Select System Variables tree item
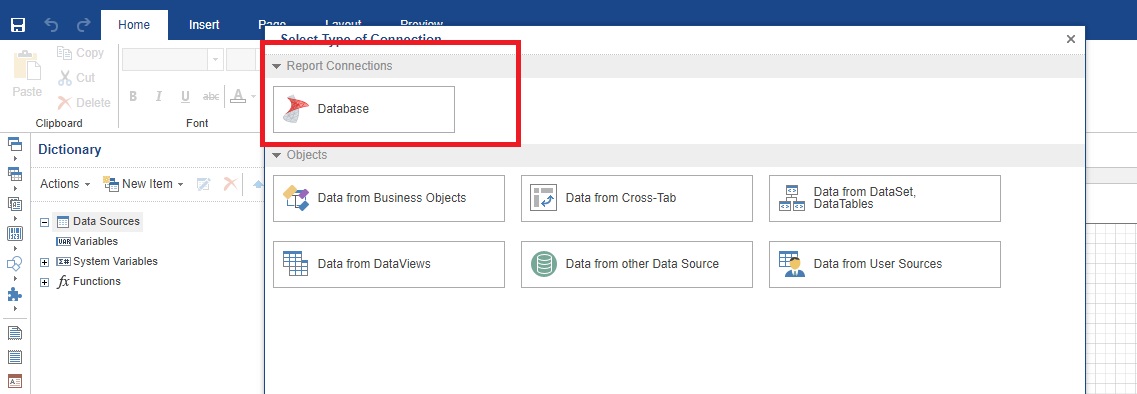This screenshot has height=394, width=1137. point(107,261)
